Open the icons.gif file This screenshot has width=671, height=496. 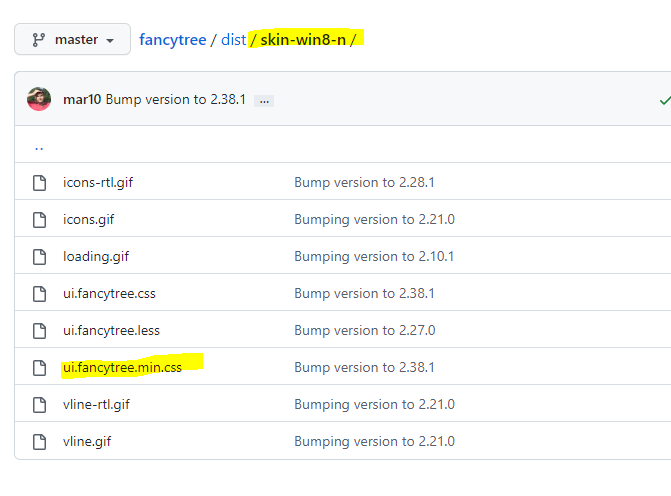pyautogui.click(x=89, y=220)
